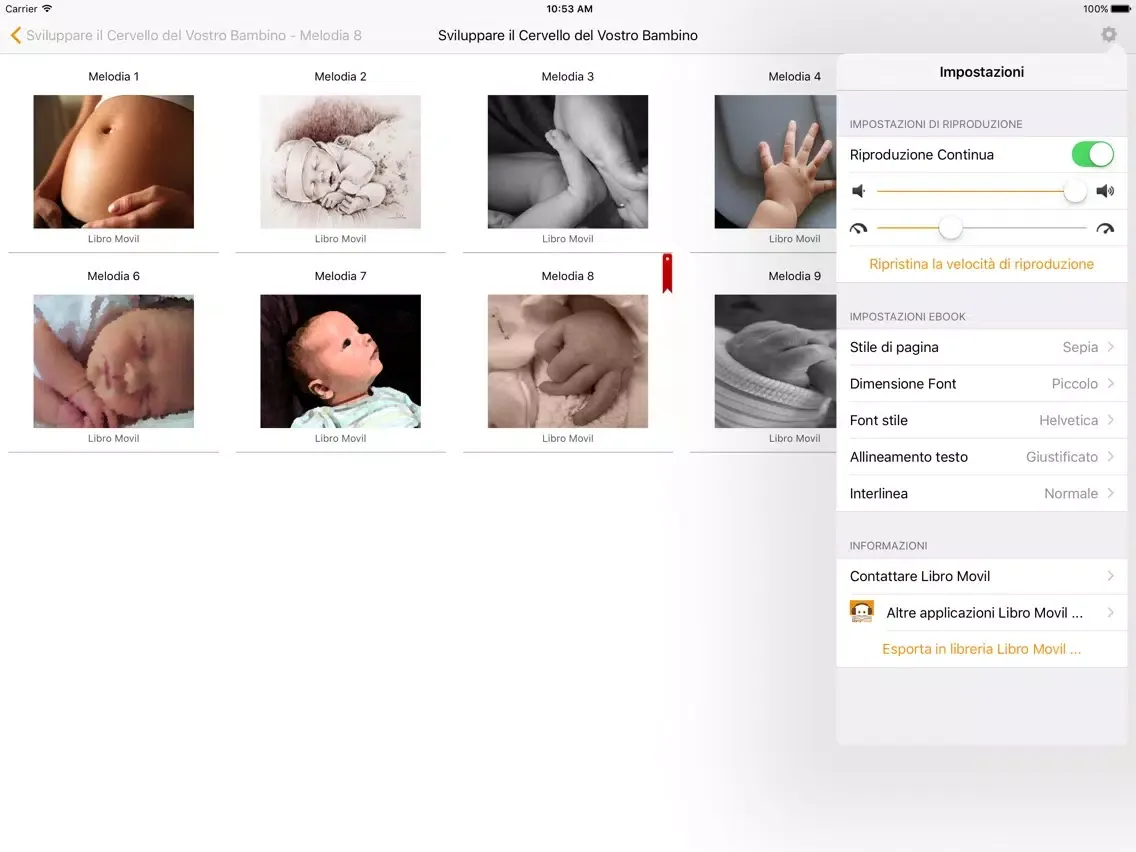The width and height of the screenshot is (1136, 852).
Task: Open the Melodia 9 gray thumbnail
Action: [x=775, y=361]
